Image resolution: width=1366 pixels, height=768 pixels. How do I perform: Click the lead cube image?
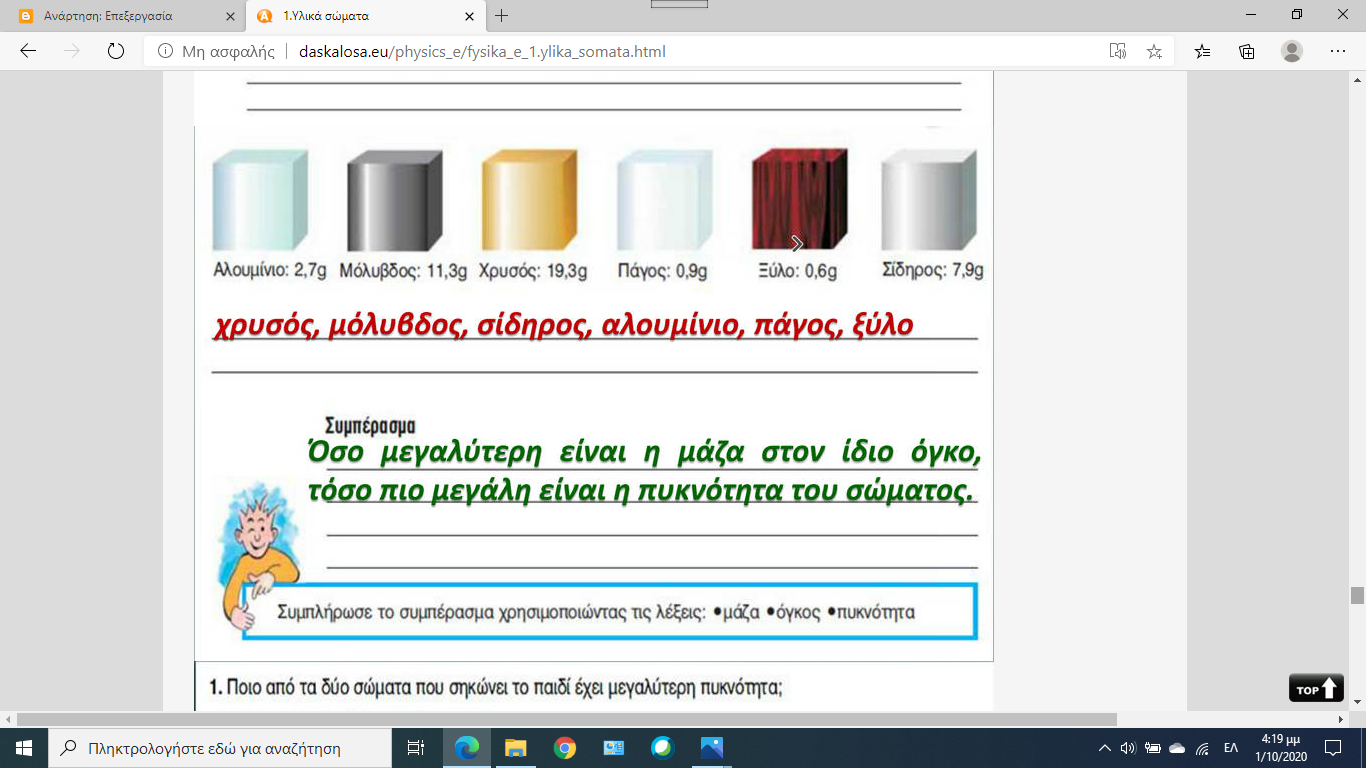(x=394, y=200)
